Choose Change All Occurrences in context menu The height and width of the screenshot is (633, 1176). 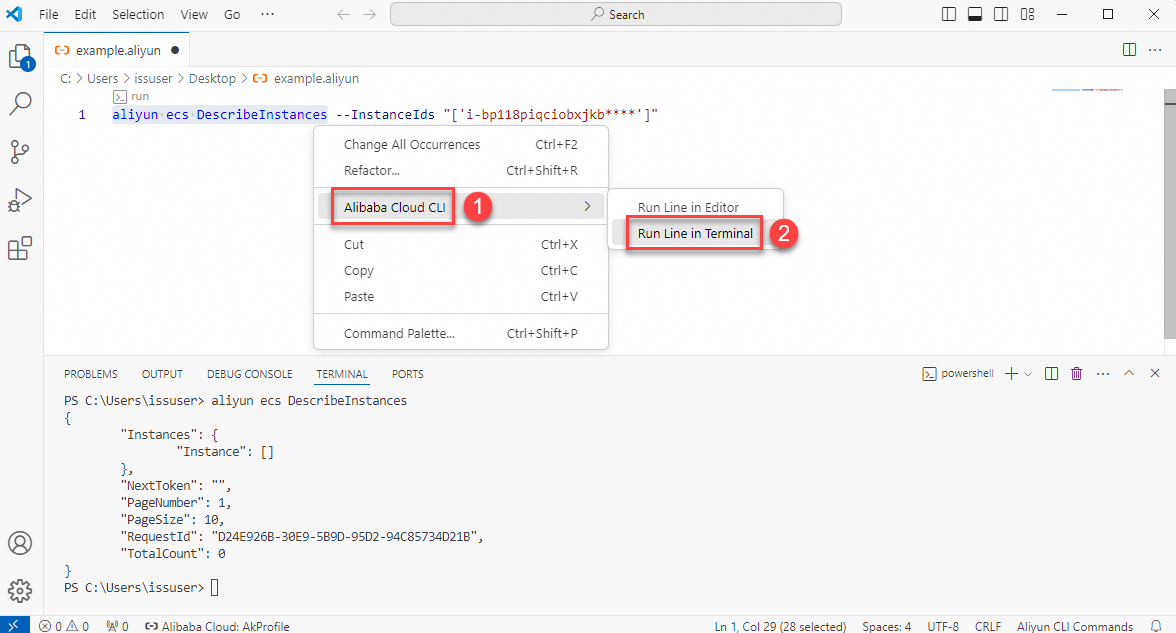pos(460,144)
